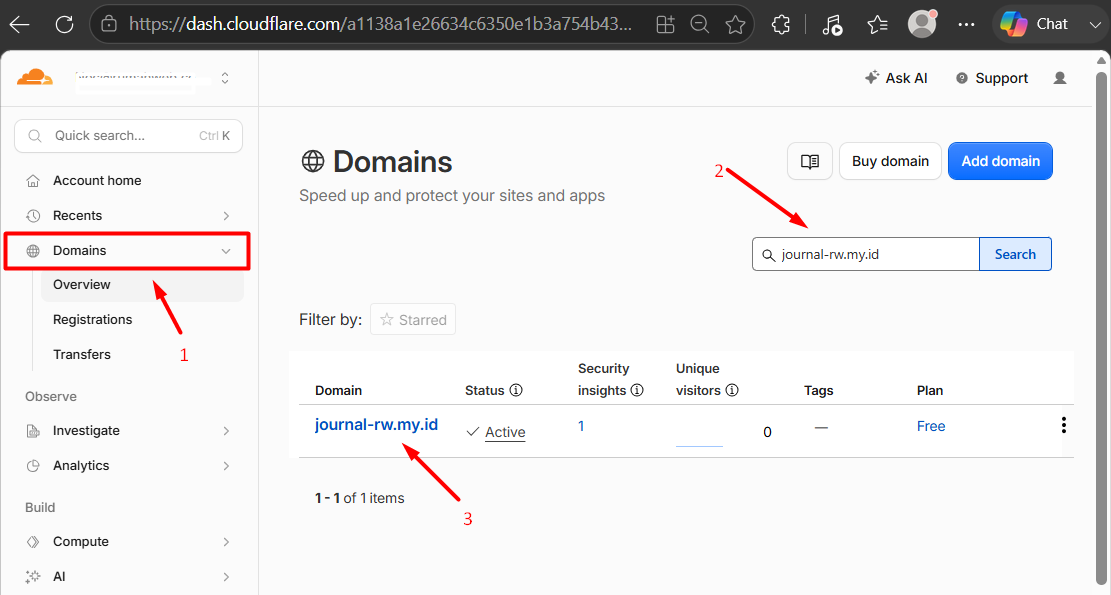Open Analytics in the sidebar
This screenshot has height=595, width=1111.
click(81, 465)
